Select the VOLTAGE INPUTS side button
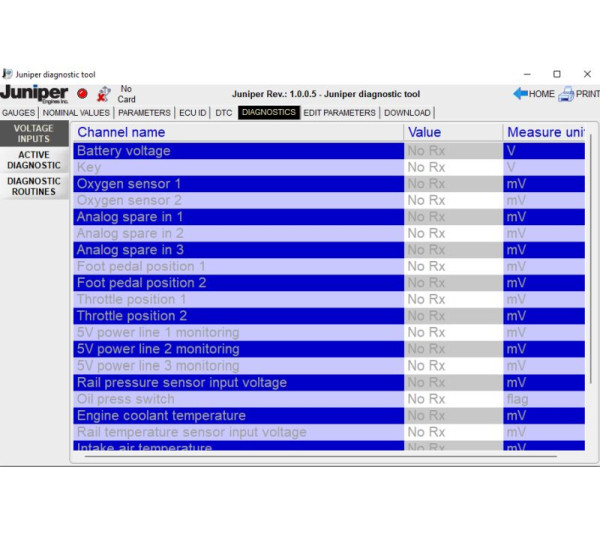 coord(34,134)
